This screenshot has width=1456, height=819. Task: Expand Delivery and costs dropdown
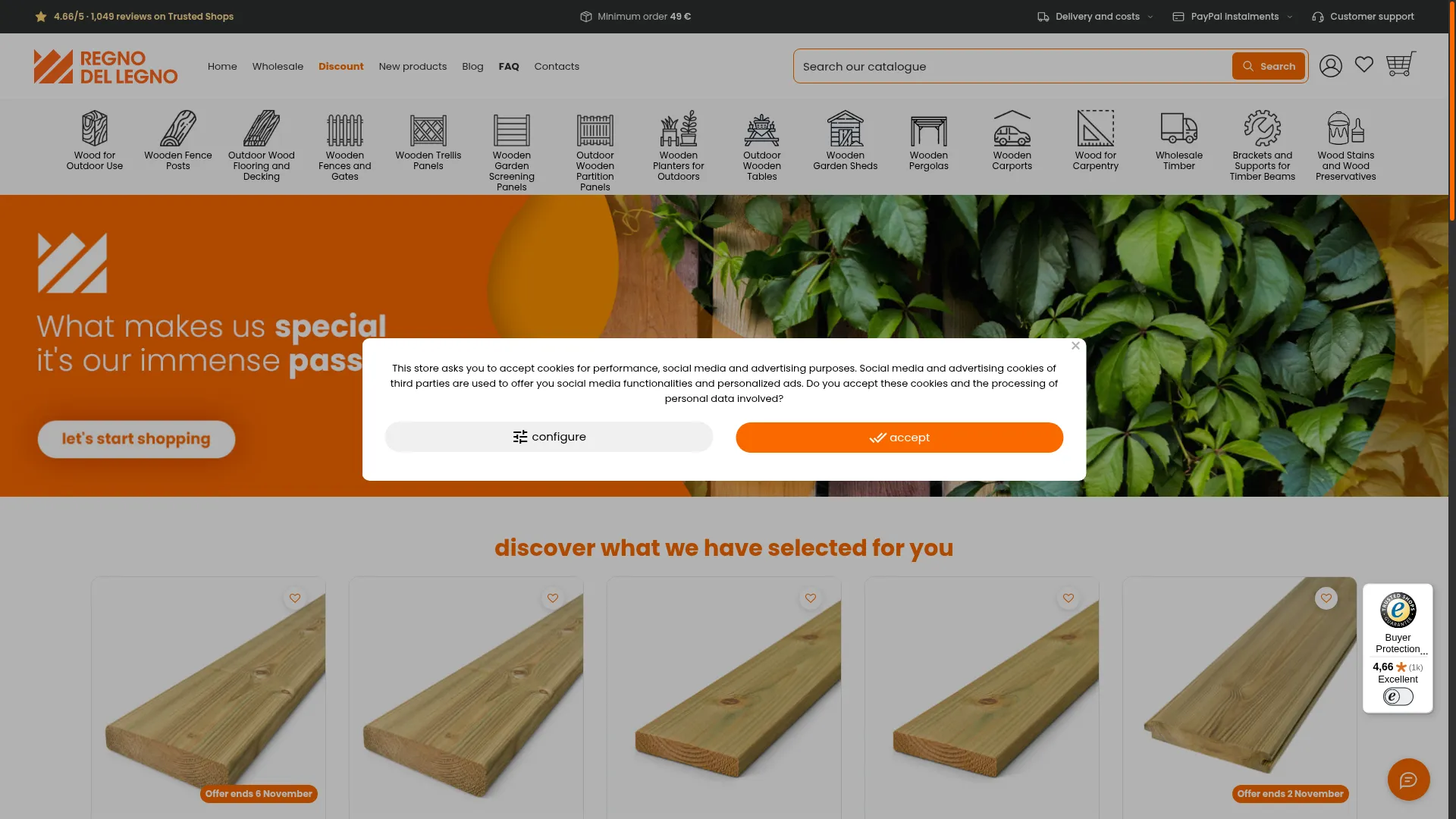[1096, 17]
